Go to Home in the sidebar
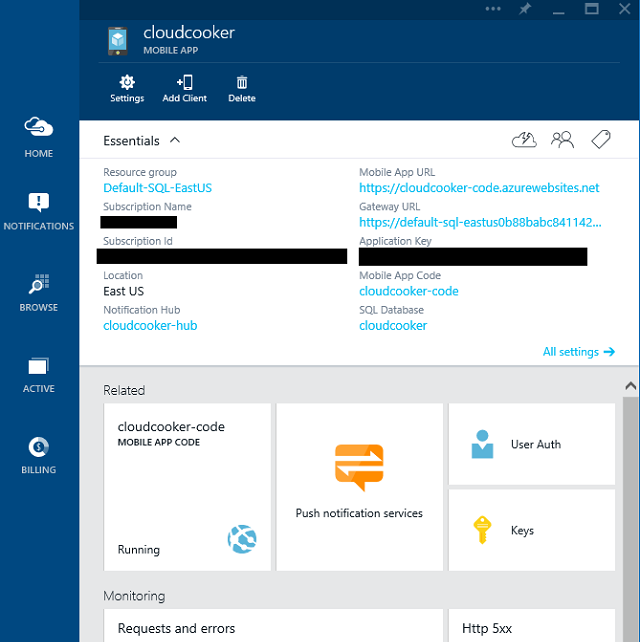The height and width of the screenshot is (642, 640). [38, 137]
